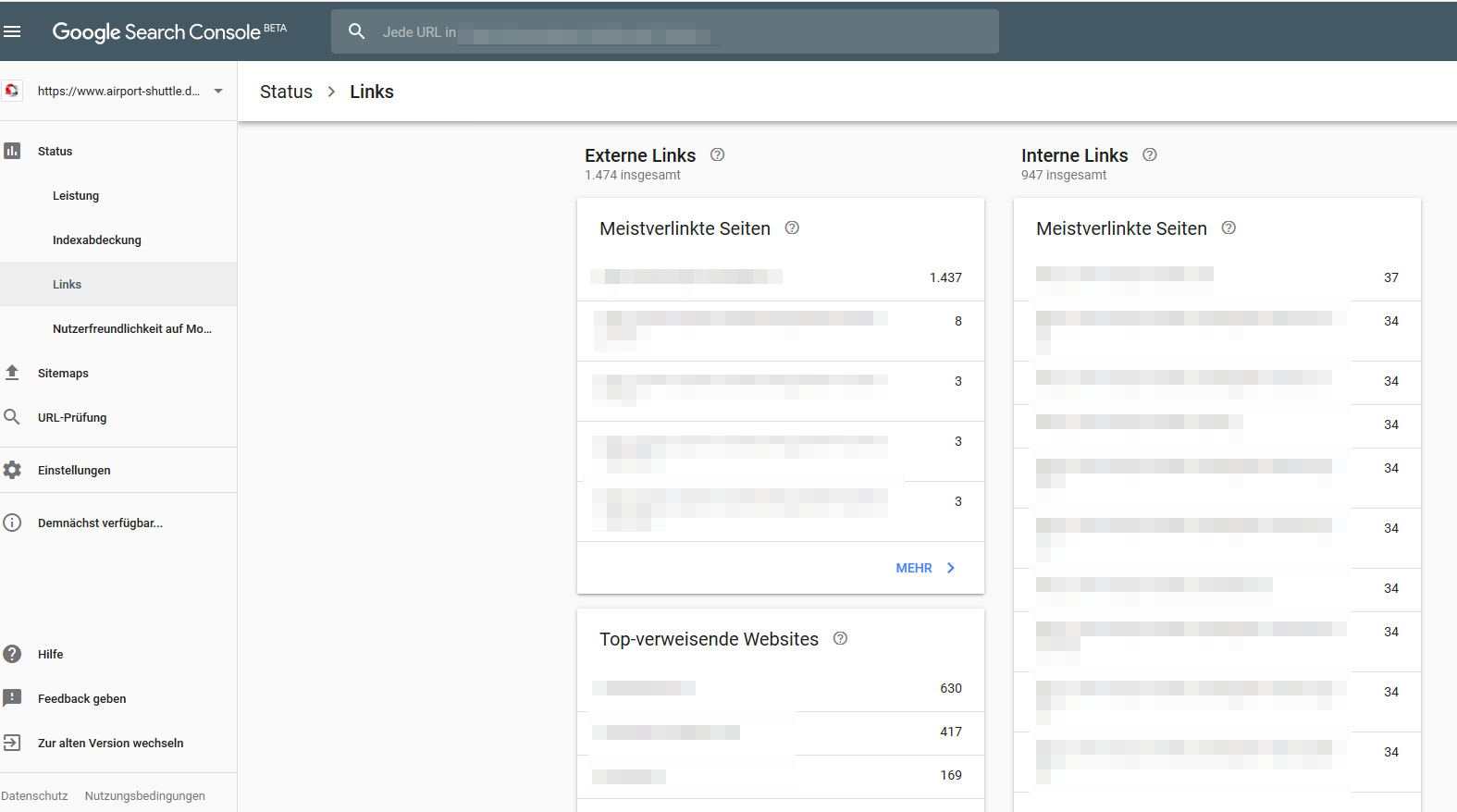Open the Datenschutz link
This screenshot has width=1457, height=812.
click(34, 795)
